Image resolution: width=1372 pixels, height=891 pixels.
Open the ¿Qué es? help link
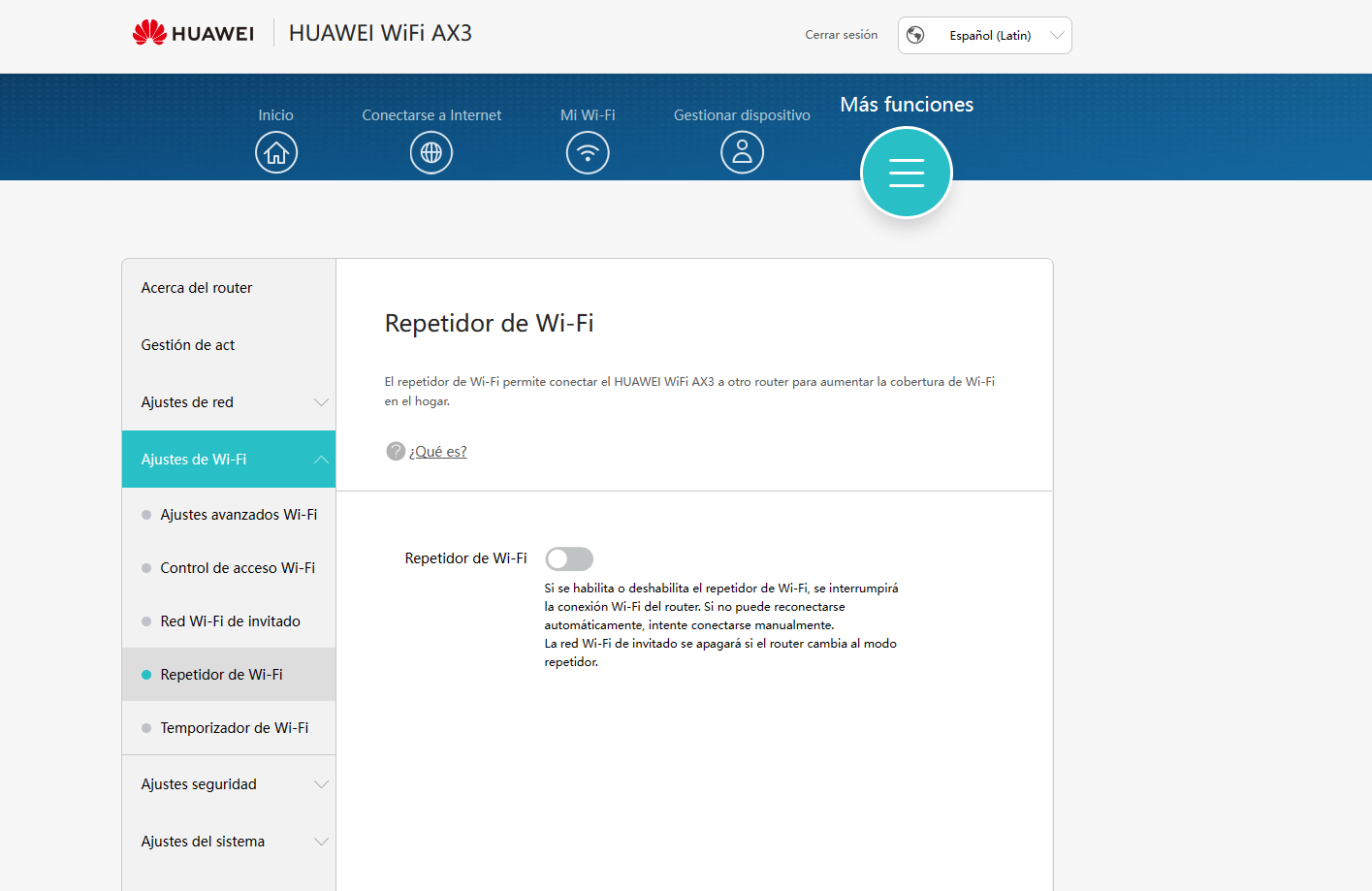pyautogui.click(x=438, y=452)
